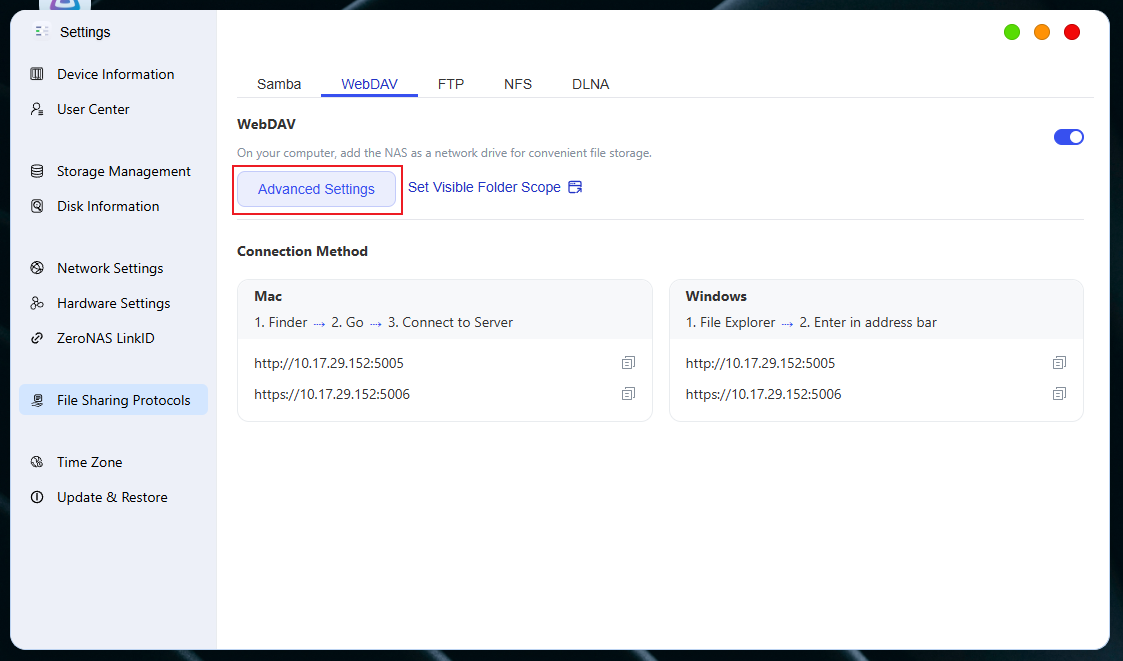Switch to the FTP tab
This screenshot has height=661, width=1123.
(451, 84)
